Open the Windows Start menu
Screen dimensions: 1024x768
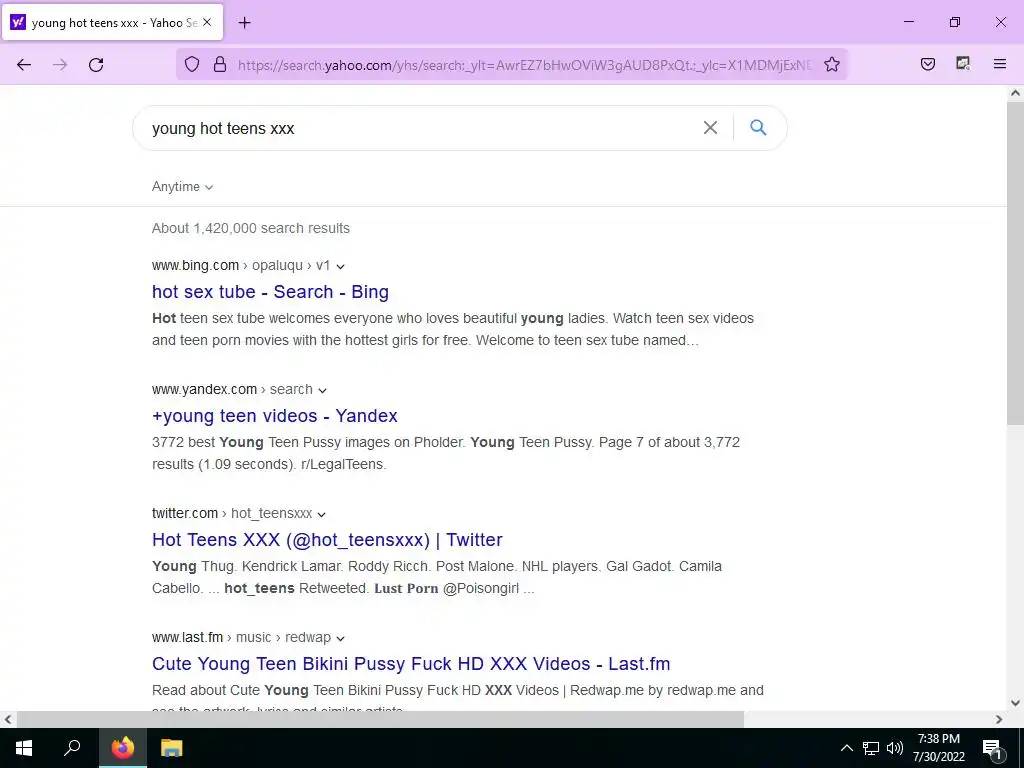pyautogui.click(x=24, y=748)
